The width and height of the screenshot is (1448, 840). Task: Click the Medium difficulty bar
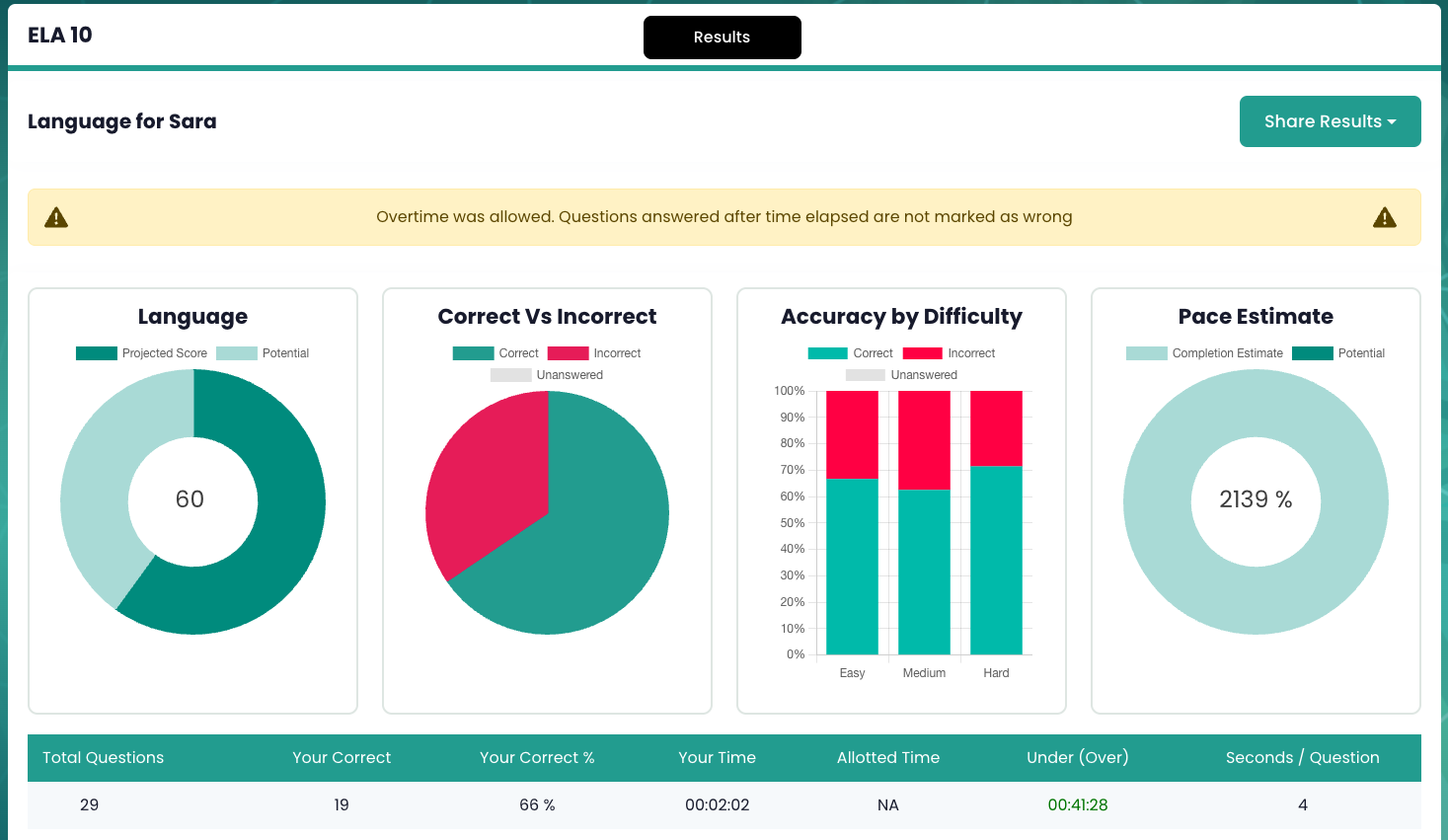[x=924, y=522]
